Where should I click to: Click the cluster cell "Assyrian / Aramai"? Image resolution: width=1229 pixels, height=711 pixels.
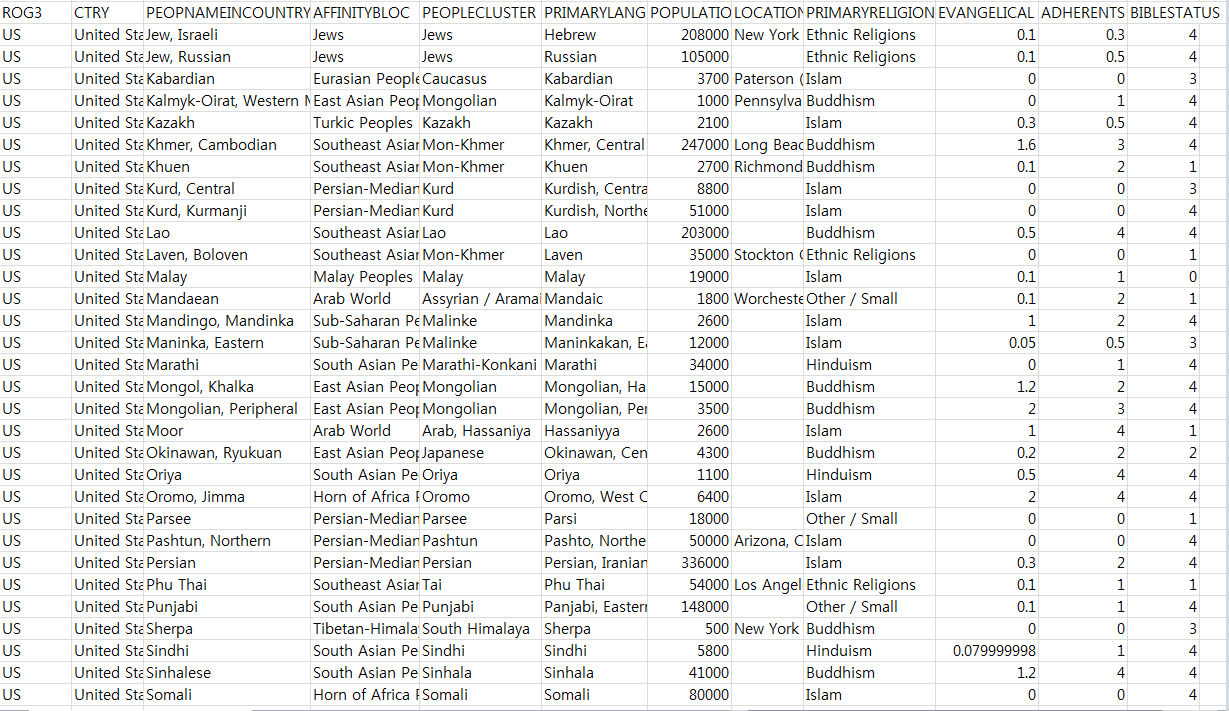click(x=480, y=299)
